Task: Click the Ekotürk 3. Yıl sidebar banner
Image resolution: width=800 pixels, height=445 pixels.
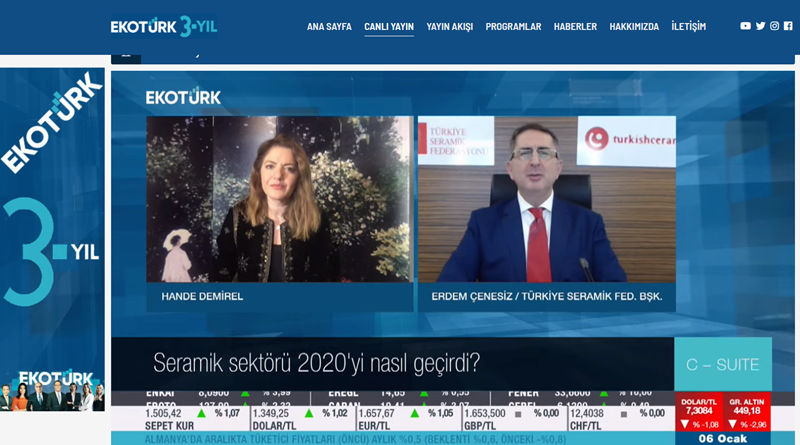Action: [x=53, y=239]
